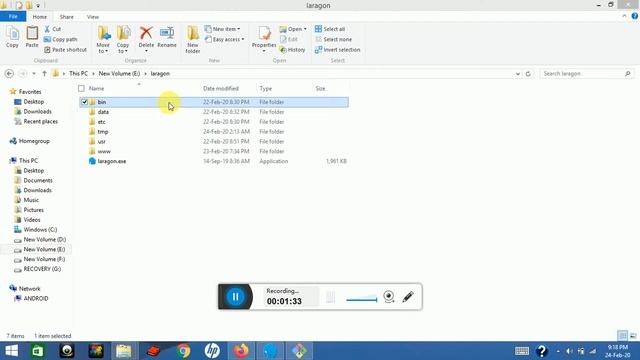Open the Copy to menu
This screenshot has height=360, width=640.
pos(123,40)
